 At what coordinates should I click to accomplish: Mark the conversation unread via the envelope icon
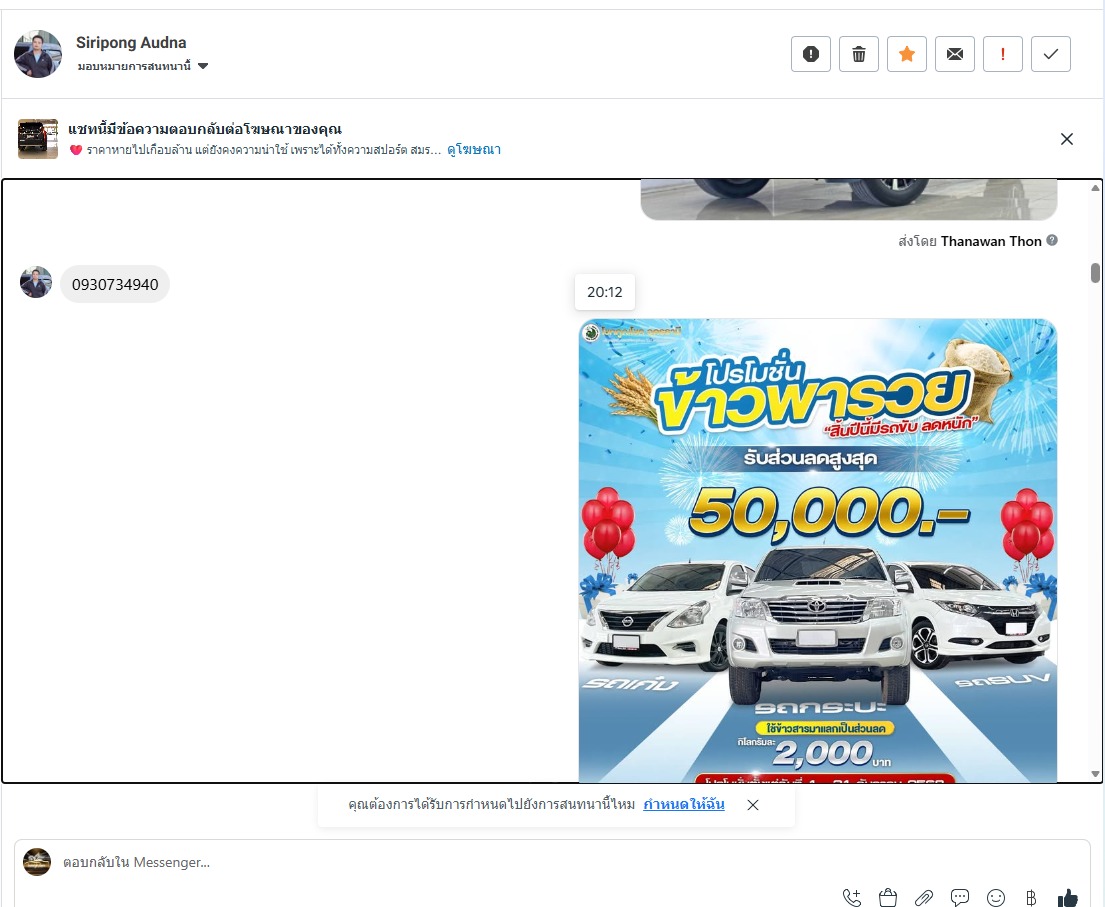tap(954, 54)
